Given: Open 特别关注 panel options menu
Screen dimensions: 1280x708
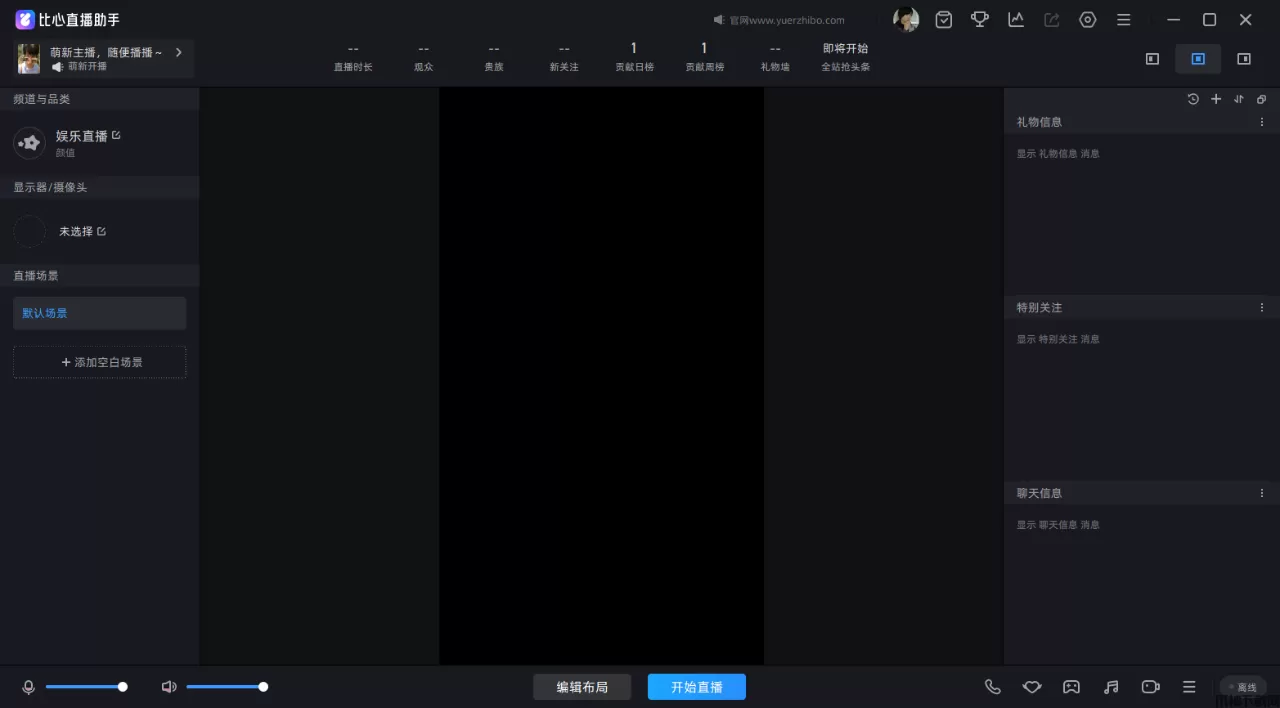Looking at the screenshot, I should [x=1262, y=308].
